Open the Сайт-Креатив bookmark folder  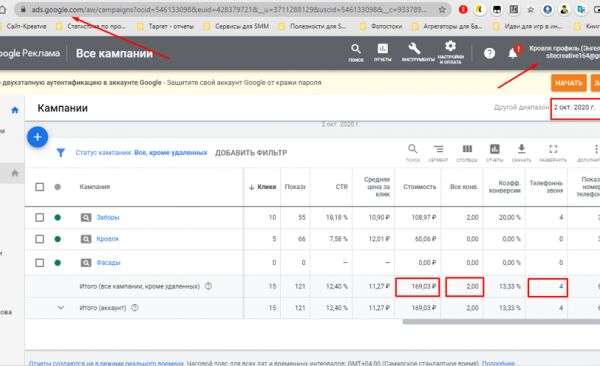click(23, 26)
